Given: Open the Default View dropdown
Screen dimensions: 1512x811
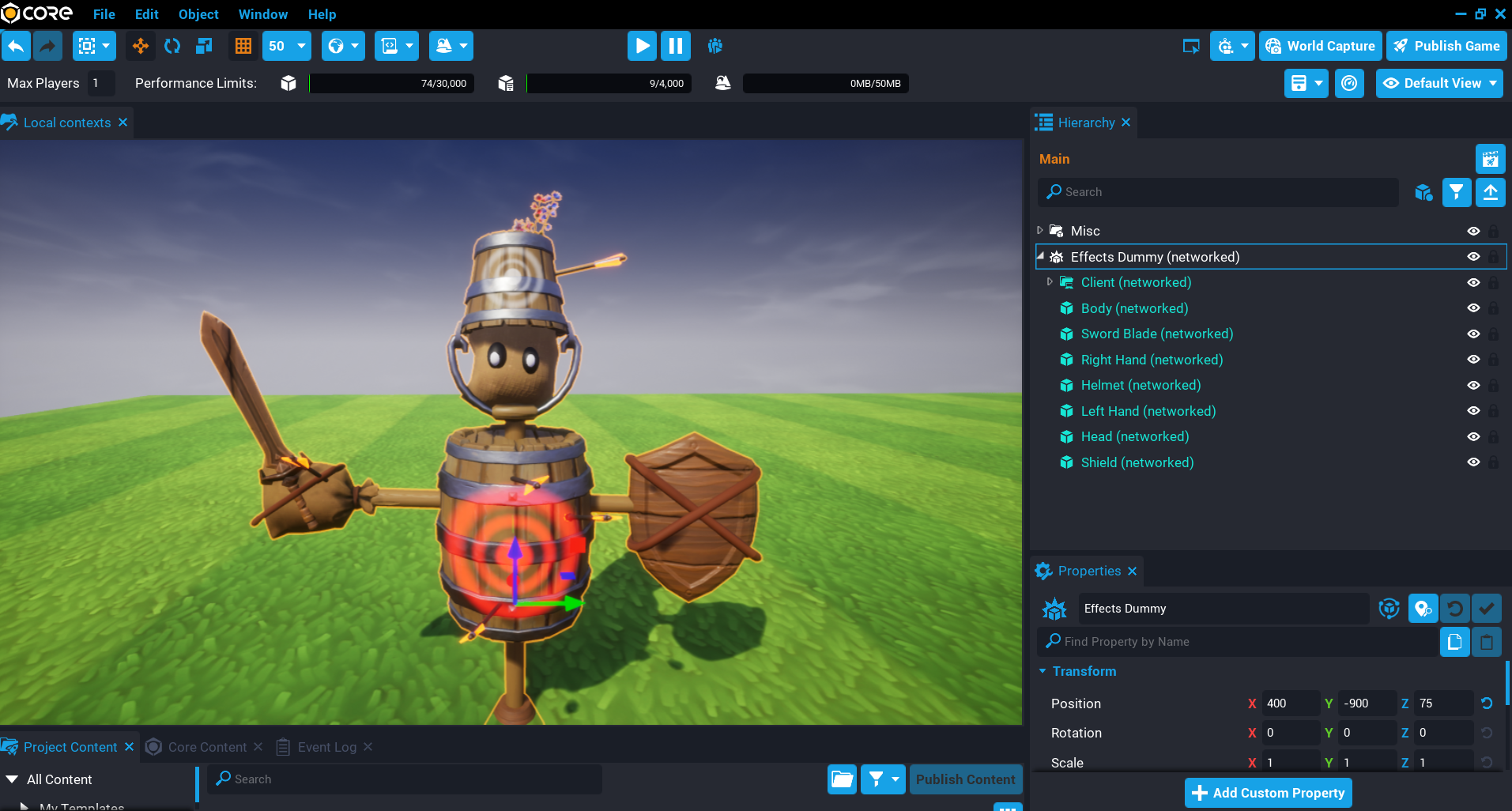Looking at the screenshot, I should [x=1439, y=83].
